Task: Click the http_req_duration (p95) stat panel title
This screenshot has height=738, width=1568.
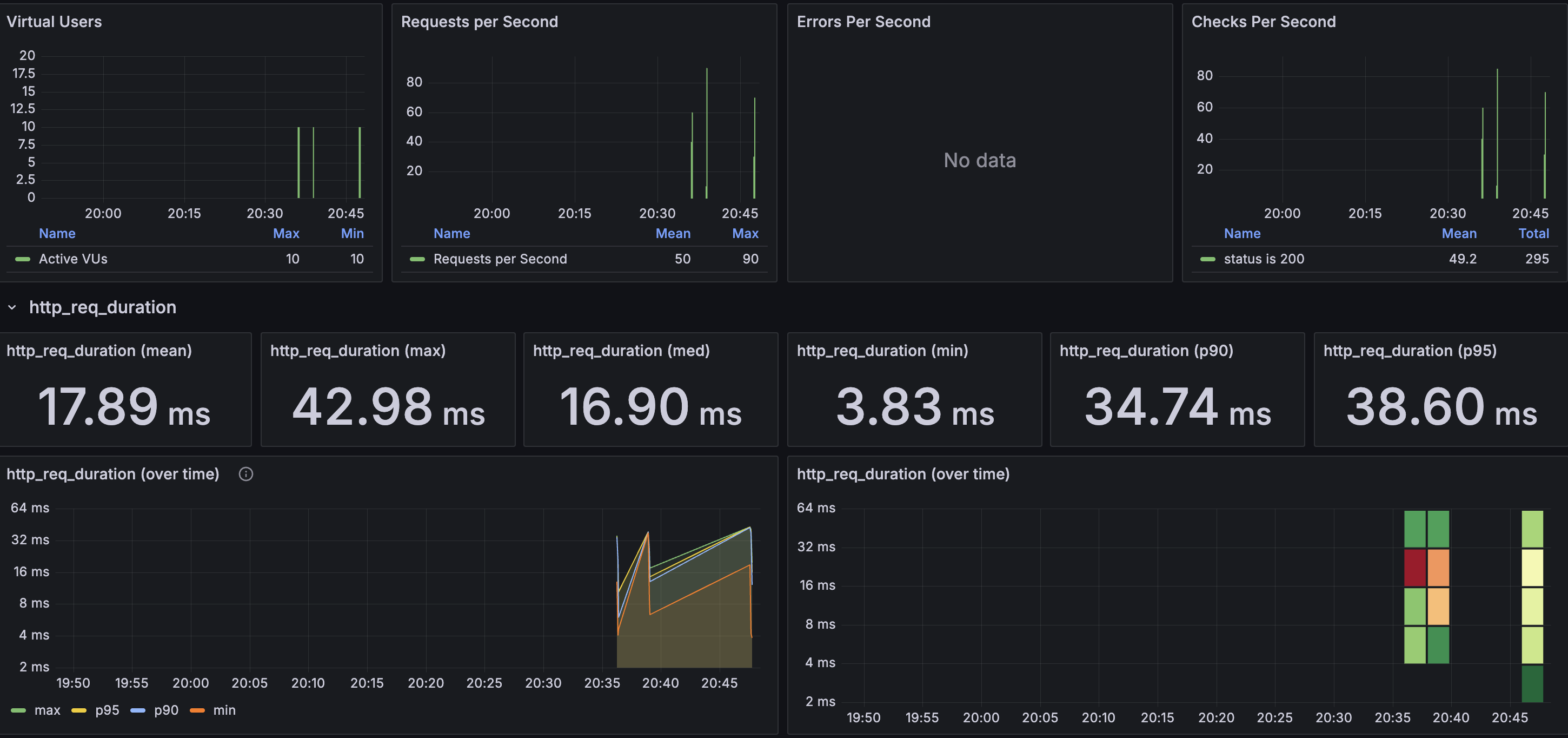Action: tap(1409, 351)
